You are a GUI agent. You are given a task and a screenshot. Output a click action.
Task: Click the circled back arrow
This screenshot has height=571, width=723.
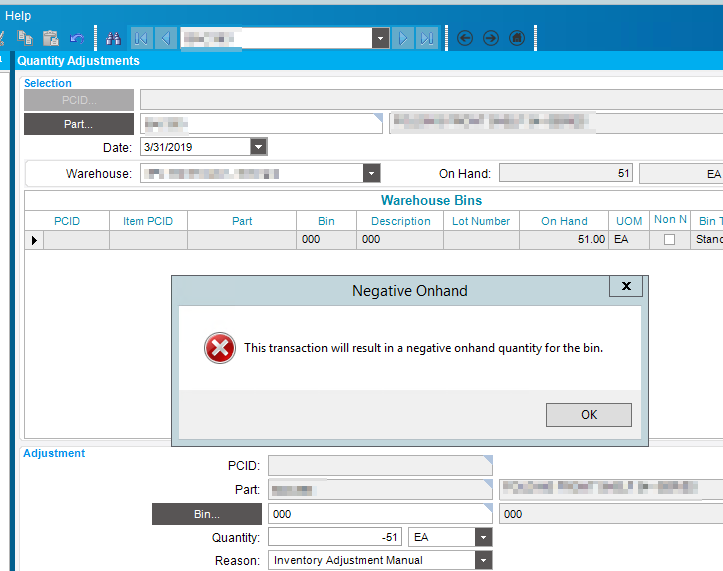point(465,38)
